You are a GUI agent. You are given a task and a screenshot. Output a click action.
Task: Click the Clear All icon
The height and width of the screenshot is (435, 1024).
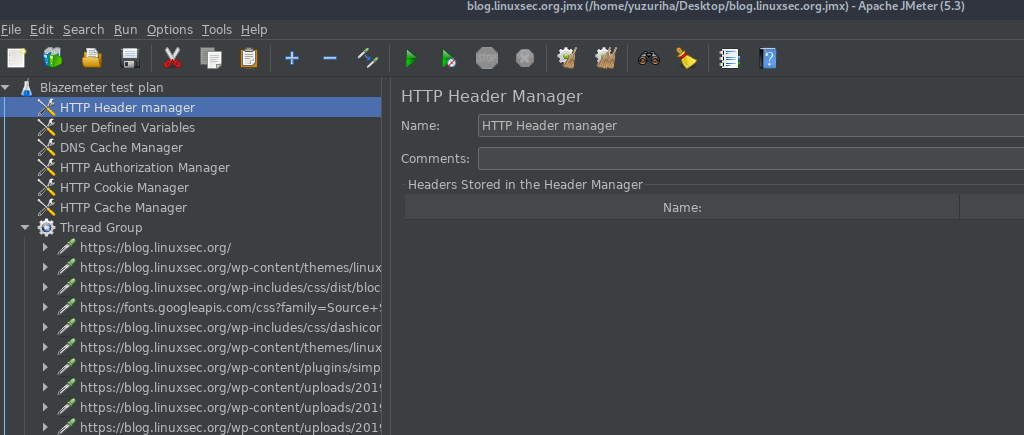606,58
